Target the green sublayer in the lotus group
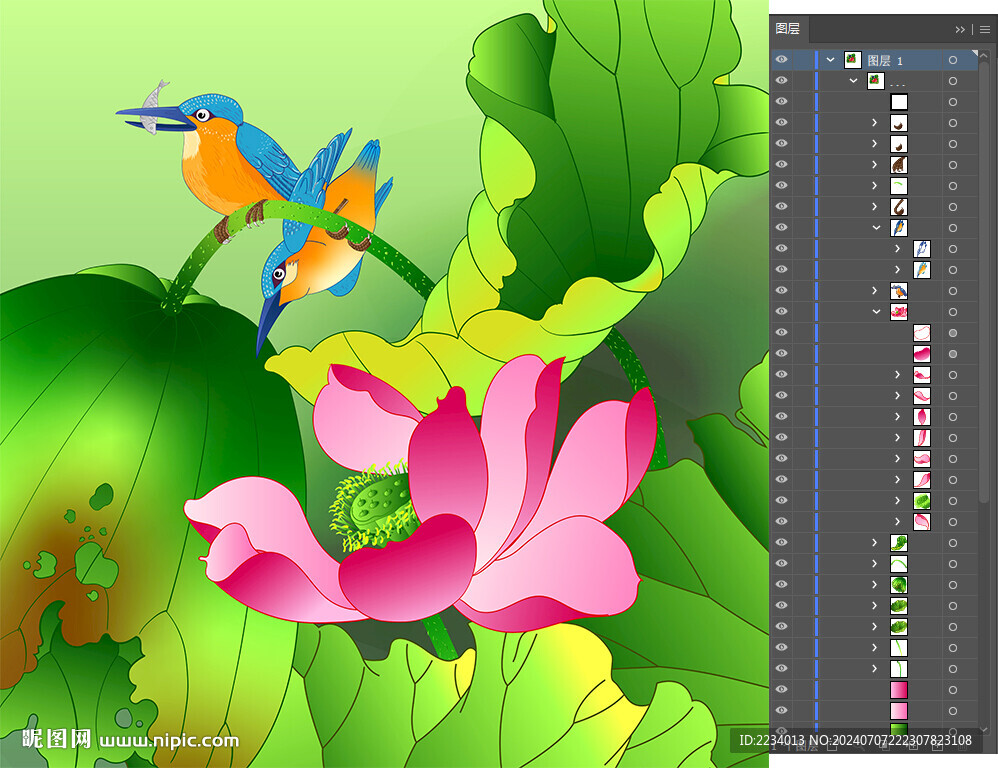This screenshot has width=998, height=768. pos(953,501)
